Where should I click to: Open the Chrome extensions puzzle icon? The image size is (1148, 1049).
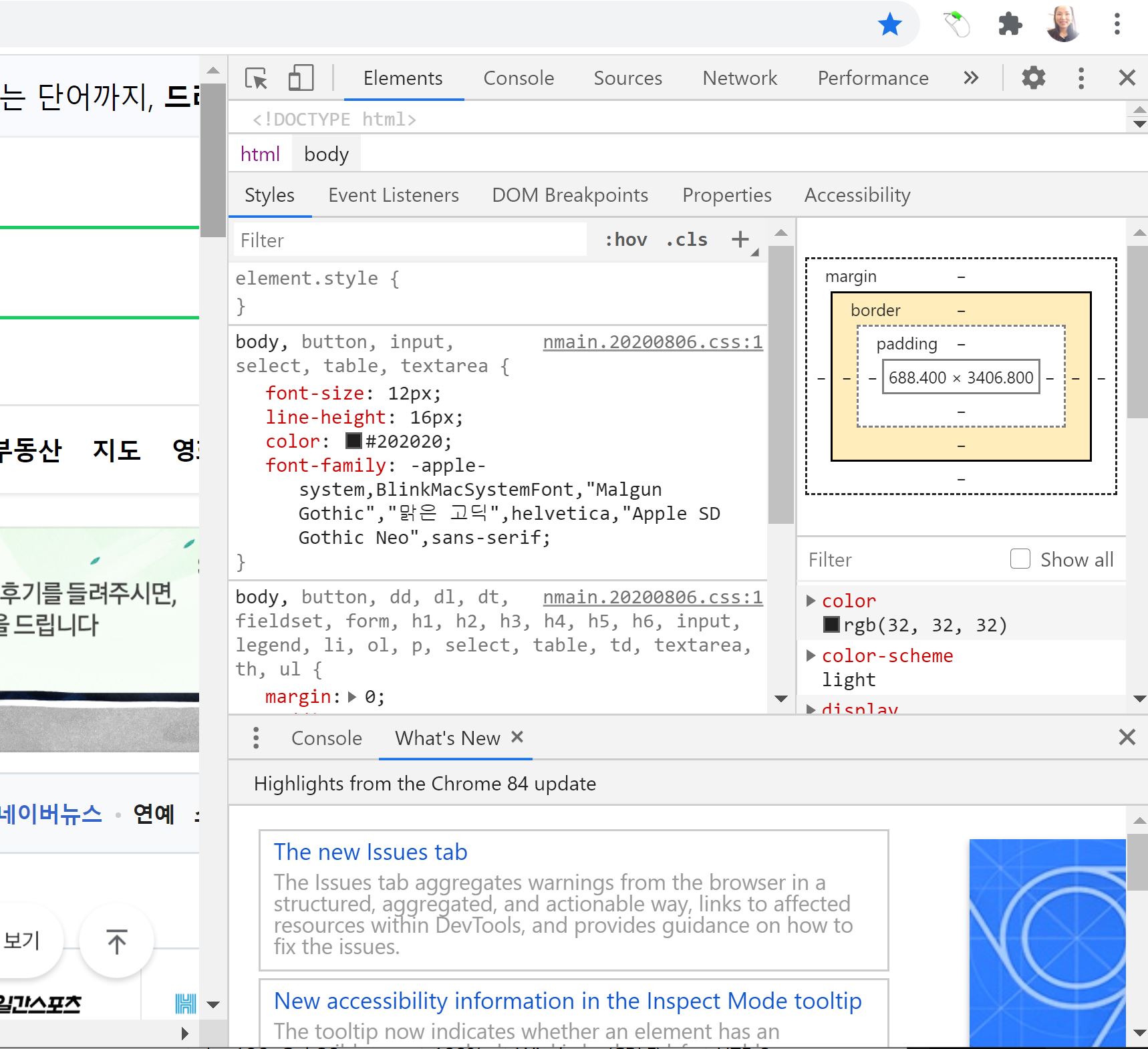pos(1010,25)
